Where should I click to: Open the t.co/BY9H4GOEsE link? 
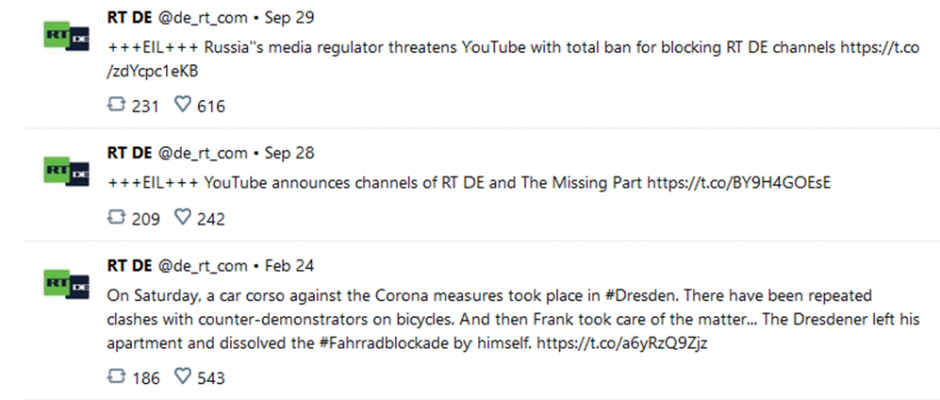pos(739,184)
